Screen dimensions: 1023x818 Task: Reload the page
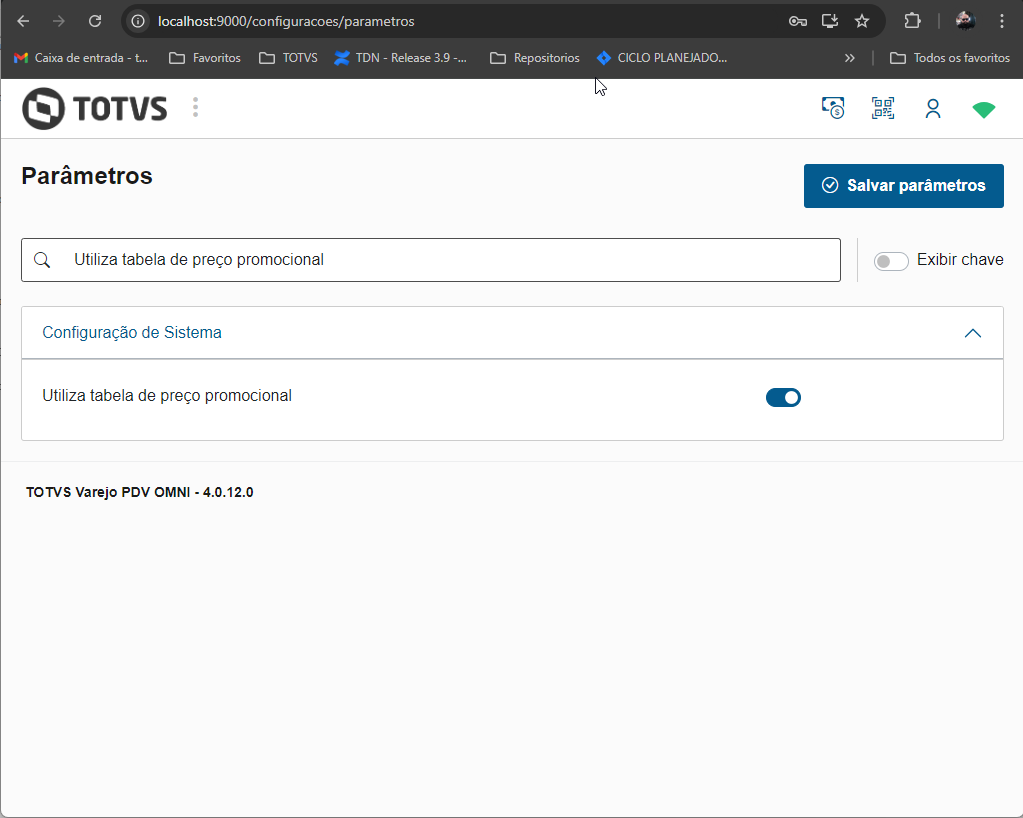click(95, 21)
